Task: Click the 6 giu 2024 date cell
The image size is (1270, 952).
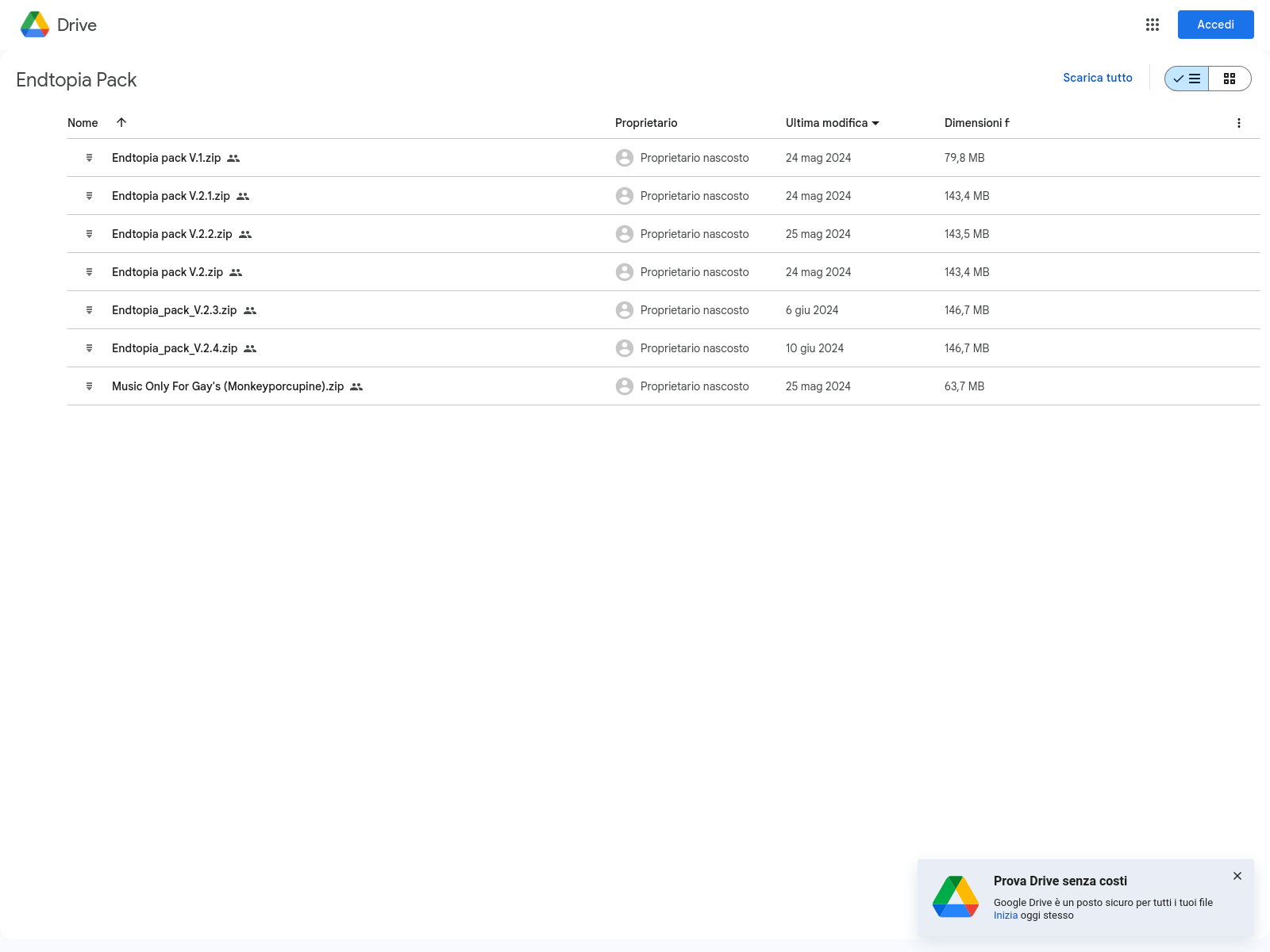Action: point(812,310)
